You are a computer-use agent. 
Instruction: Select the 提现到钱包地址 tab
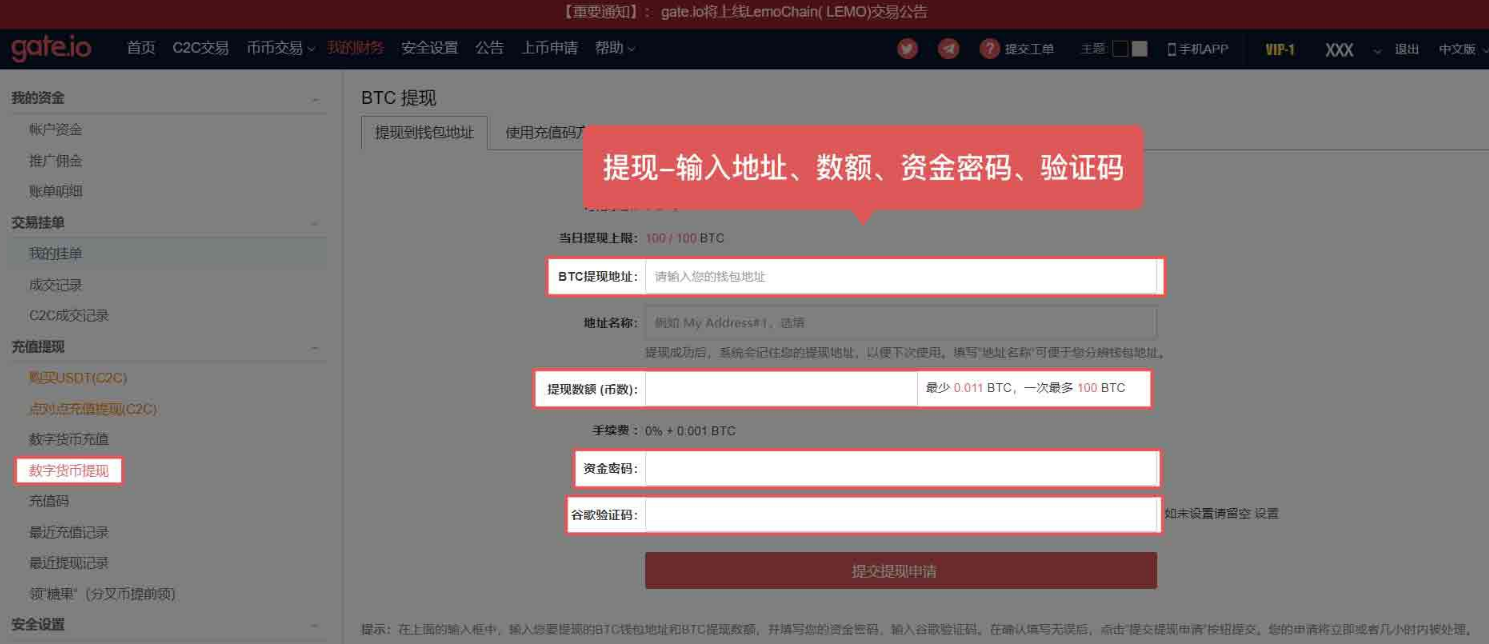pyautogui.click(x=424, y=132)
